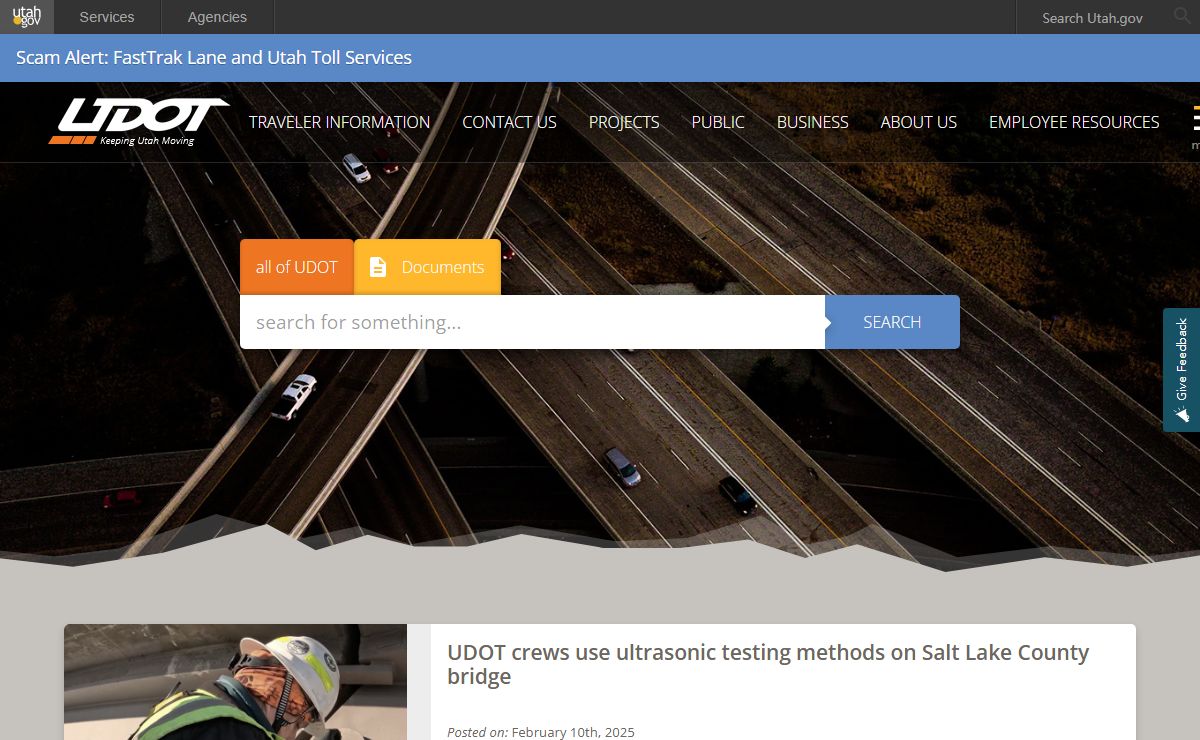1200x740 pixels.
Task: Click the document icon on Documents tab
Action: [x=378, y=267]
